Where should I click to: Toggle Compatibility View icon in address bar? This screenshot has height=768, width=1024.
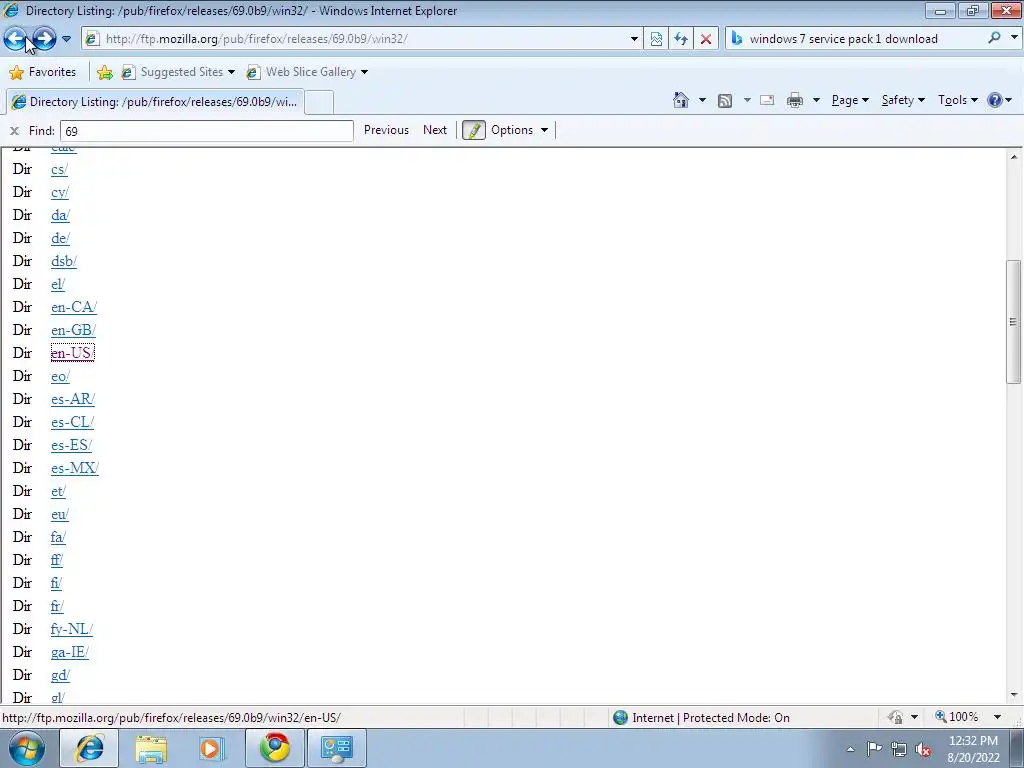tap(656, 39)
